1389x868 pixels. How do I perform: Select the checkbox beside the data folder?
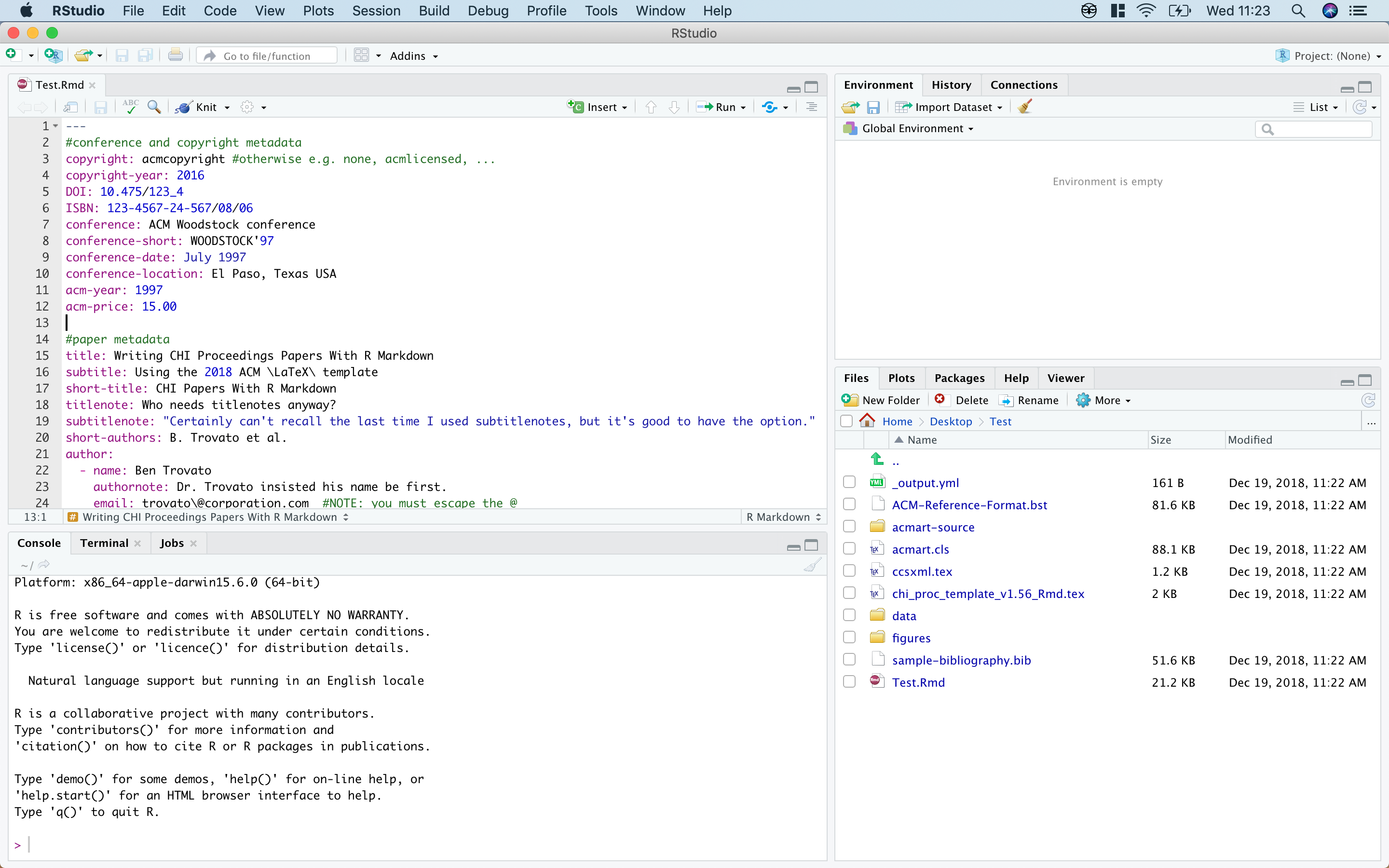849,615
